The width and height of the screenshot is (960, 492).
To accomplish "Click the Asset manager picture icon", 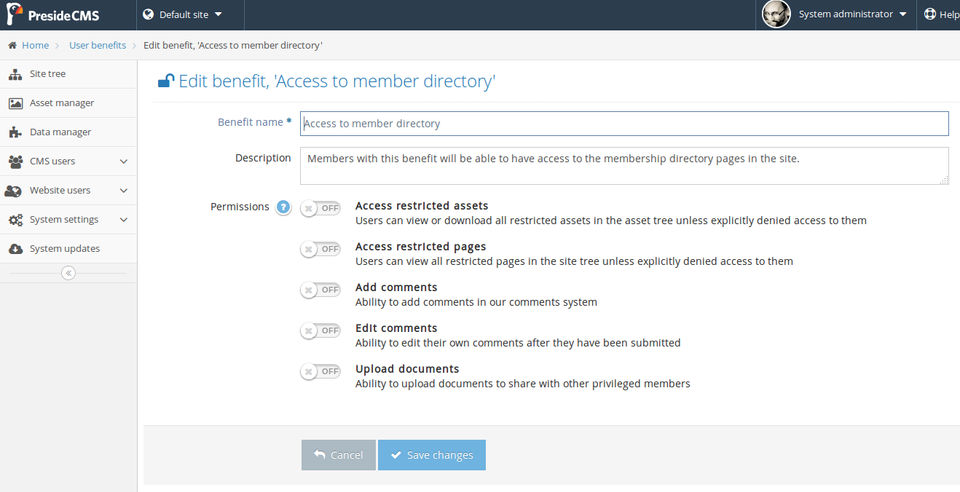I will click(15, 103).
